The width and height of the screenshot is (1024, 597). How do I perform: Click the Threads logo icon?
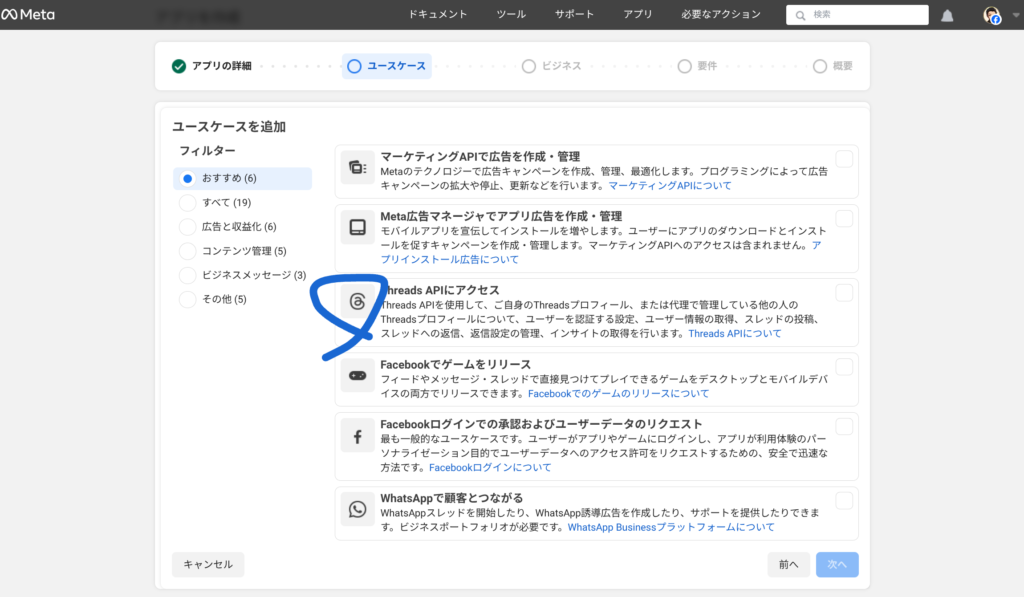point(357,302)
